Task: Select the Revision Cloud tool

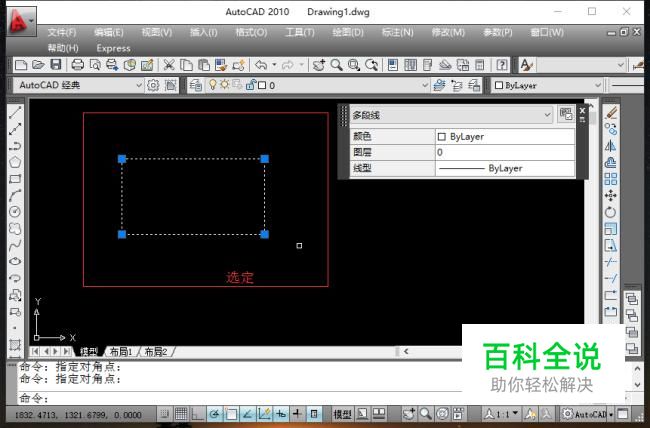Action: [15, 229]
